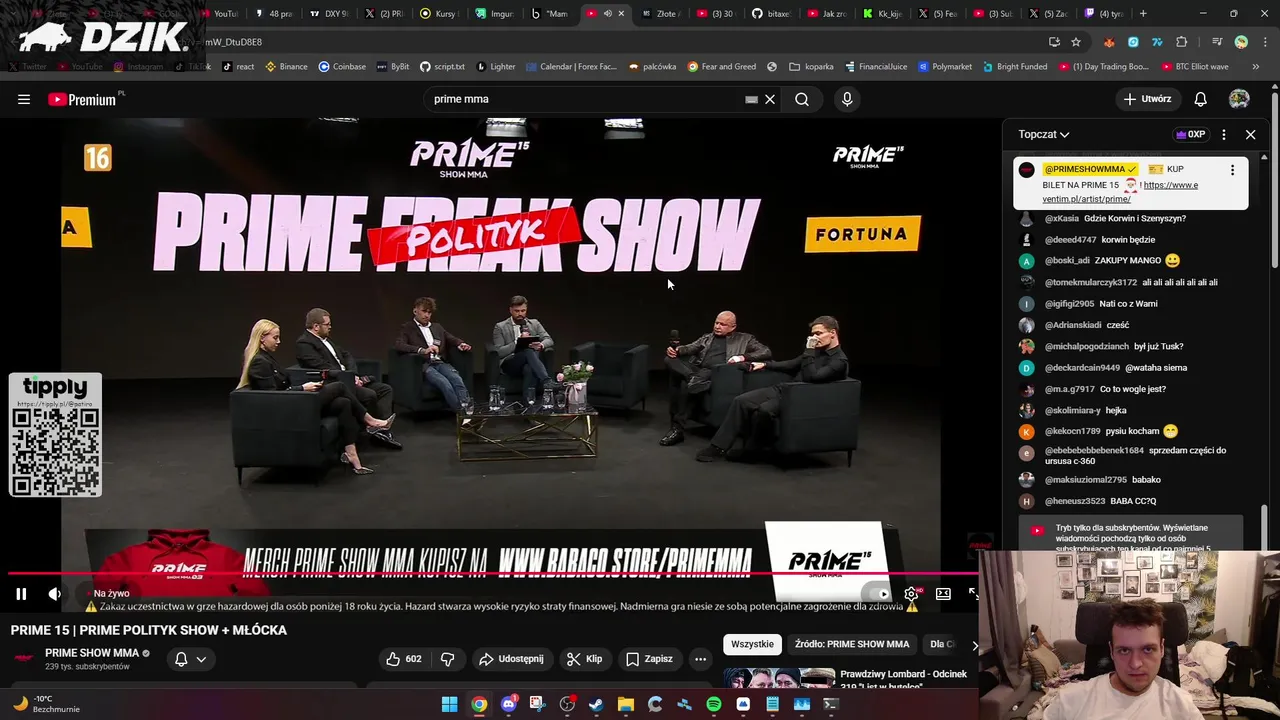
Task: Open the live chat three-dot menu
Action: [x=1223, y=134]
